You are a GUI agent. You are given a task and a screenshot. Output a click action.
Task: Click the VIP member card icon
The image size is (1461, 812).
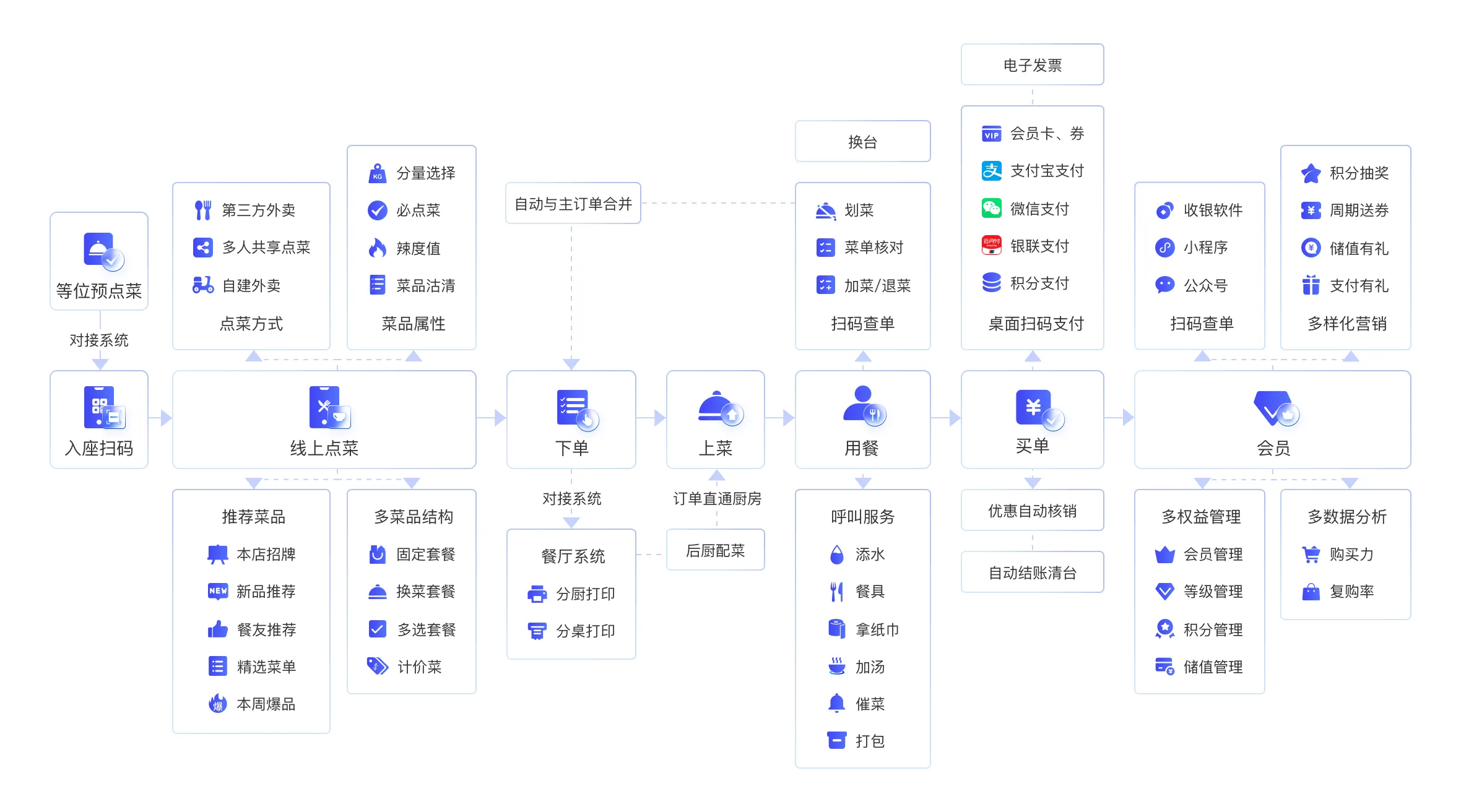pos(991,134)
